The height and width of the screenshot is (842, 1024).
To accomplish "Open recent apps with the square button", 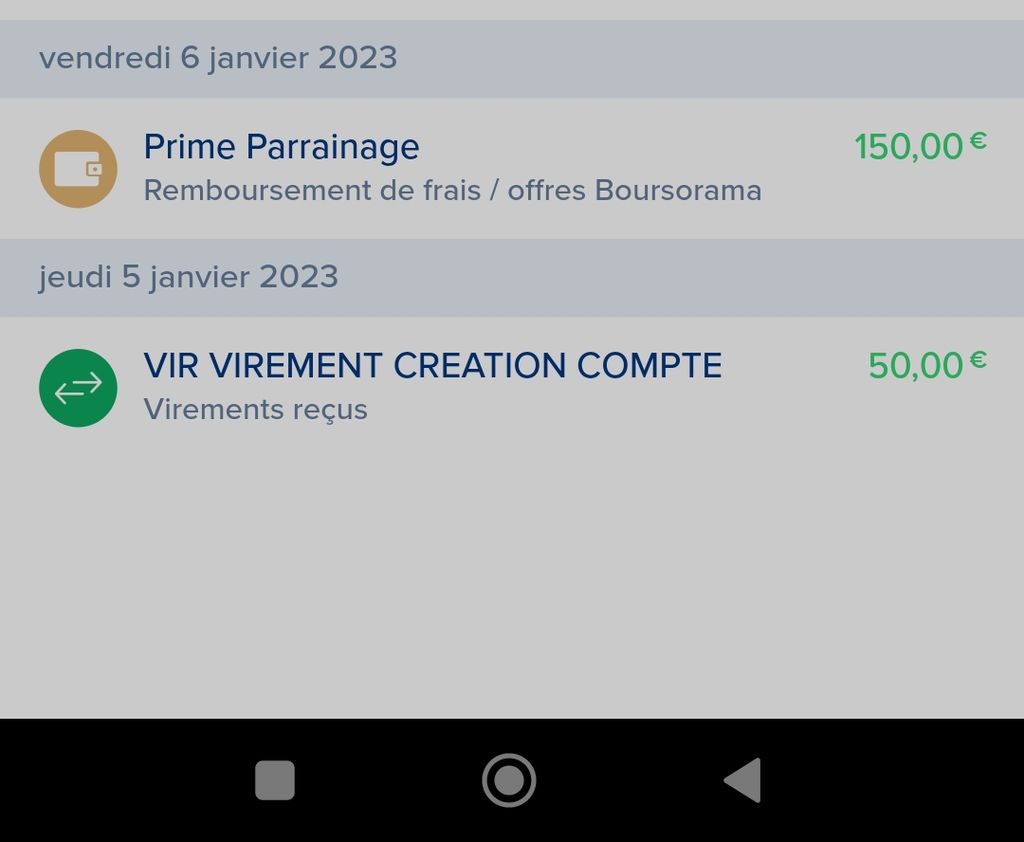I will [x=275, y=780].
